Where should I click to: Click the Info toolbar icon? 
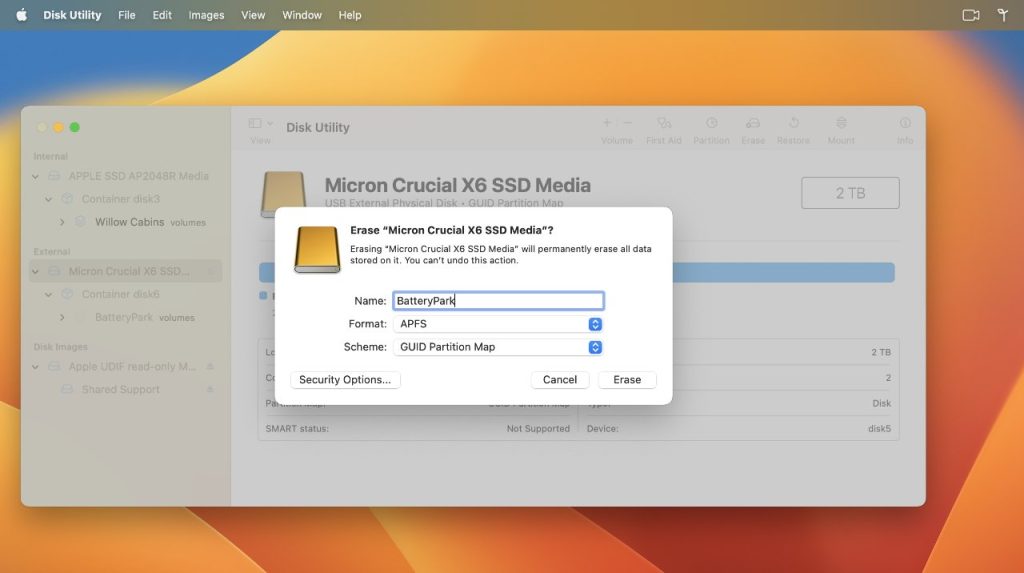[904, 123]
